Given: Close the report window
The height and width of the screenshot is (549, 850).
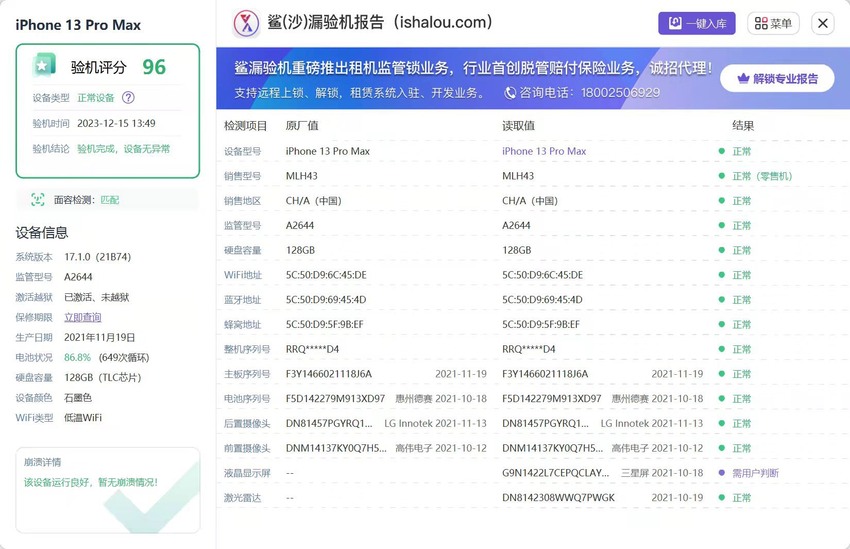Looking at the screenshot, I should 822,23.
